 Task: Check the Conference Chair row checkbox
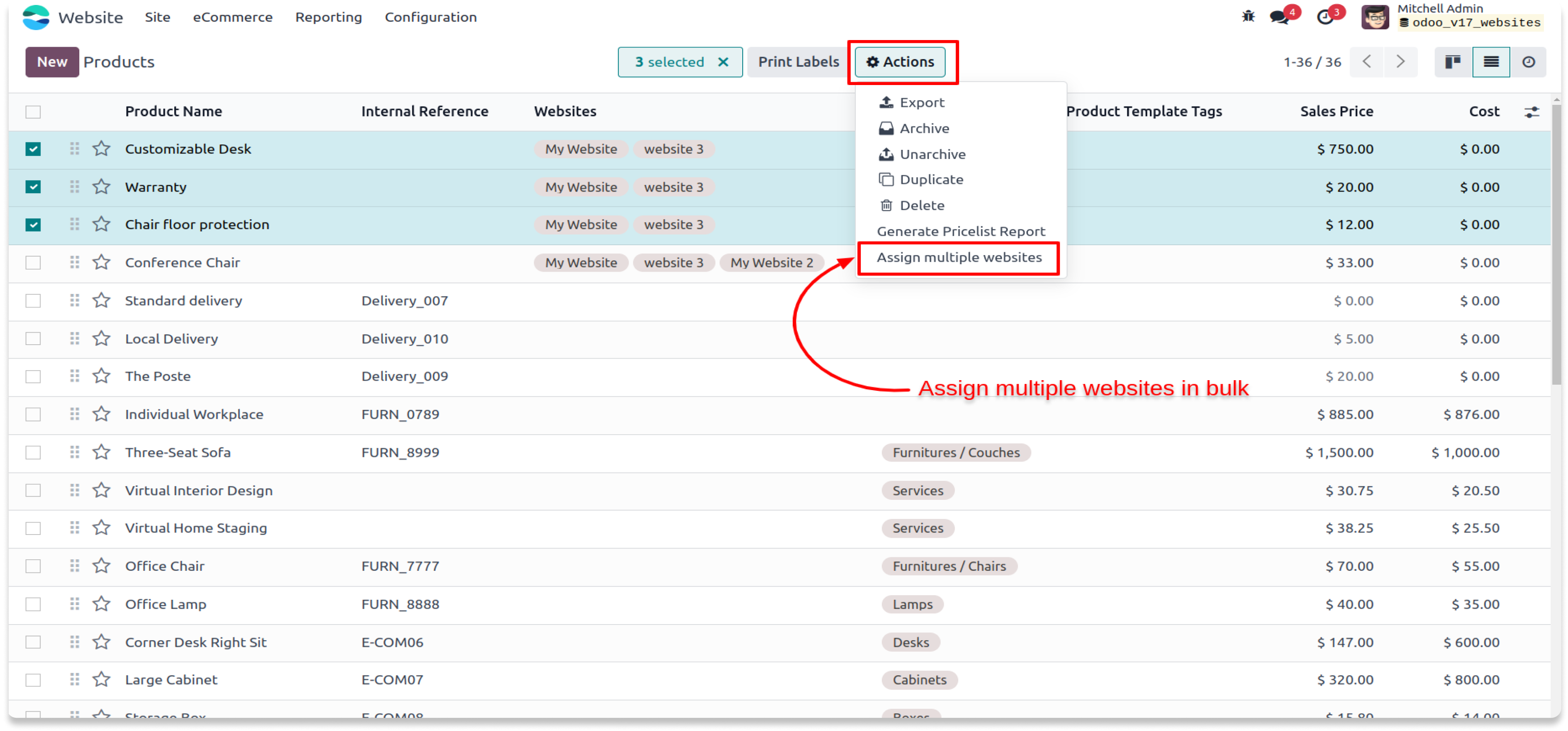(x=33, y=263)
